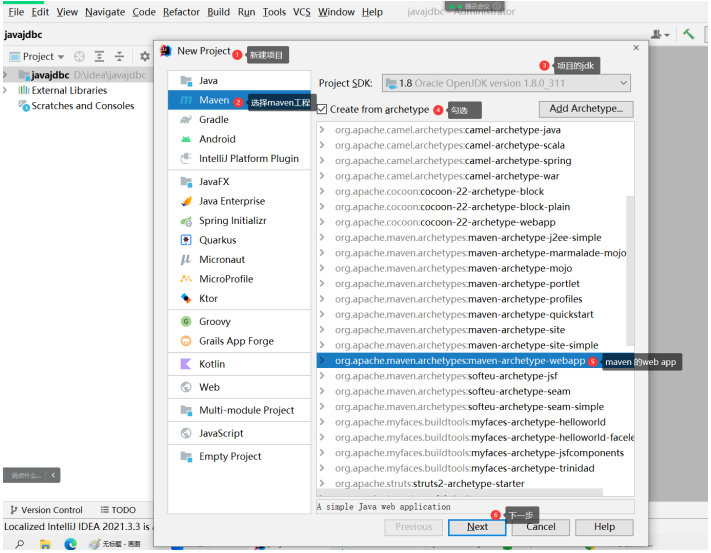Open the Tools menu
This screenshot has height=553, width=711.
274,12
